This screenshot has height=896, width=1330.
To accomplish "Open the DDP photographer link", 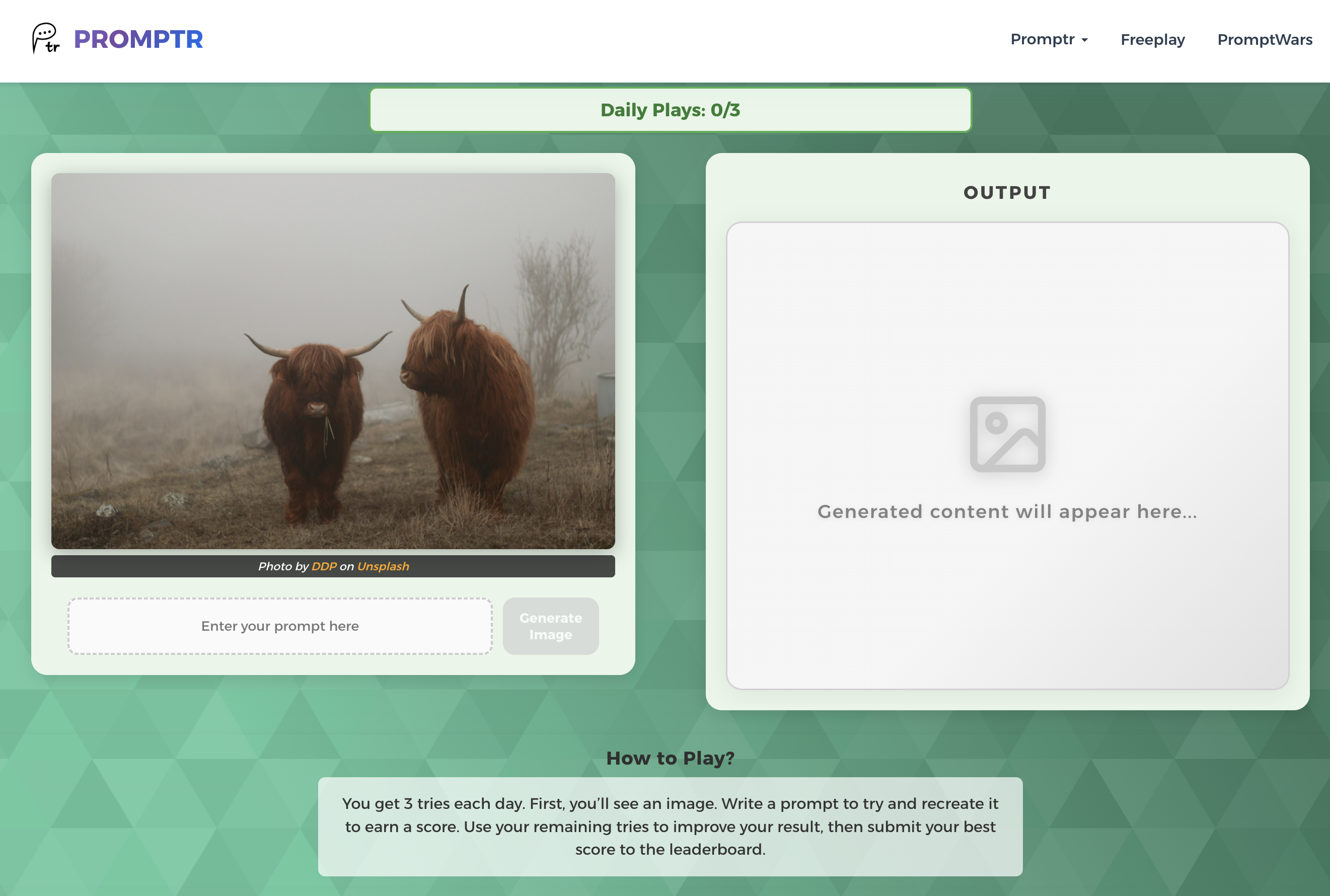I will [x=324, y=566].
